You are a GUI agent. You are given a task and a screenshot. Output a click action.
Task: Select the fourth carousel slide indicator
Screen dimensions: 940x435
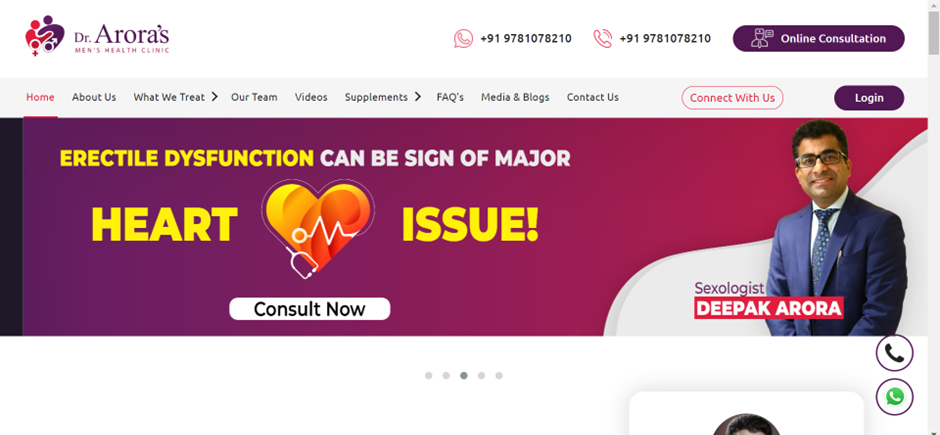pyautogui.click(x=481, y=376)
